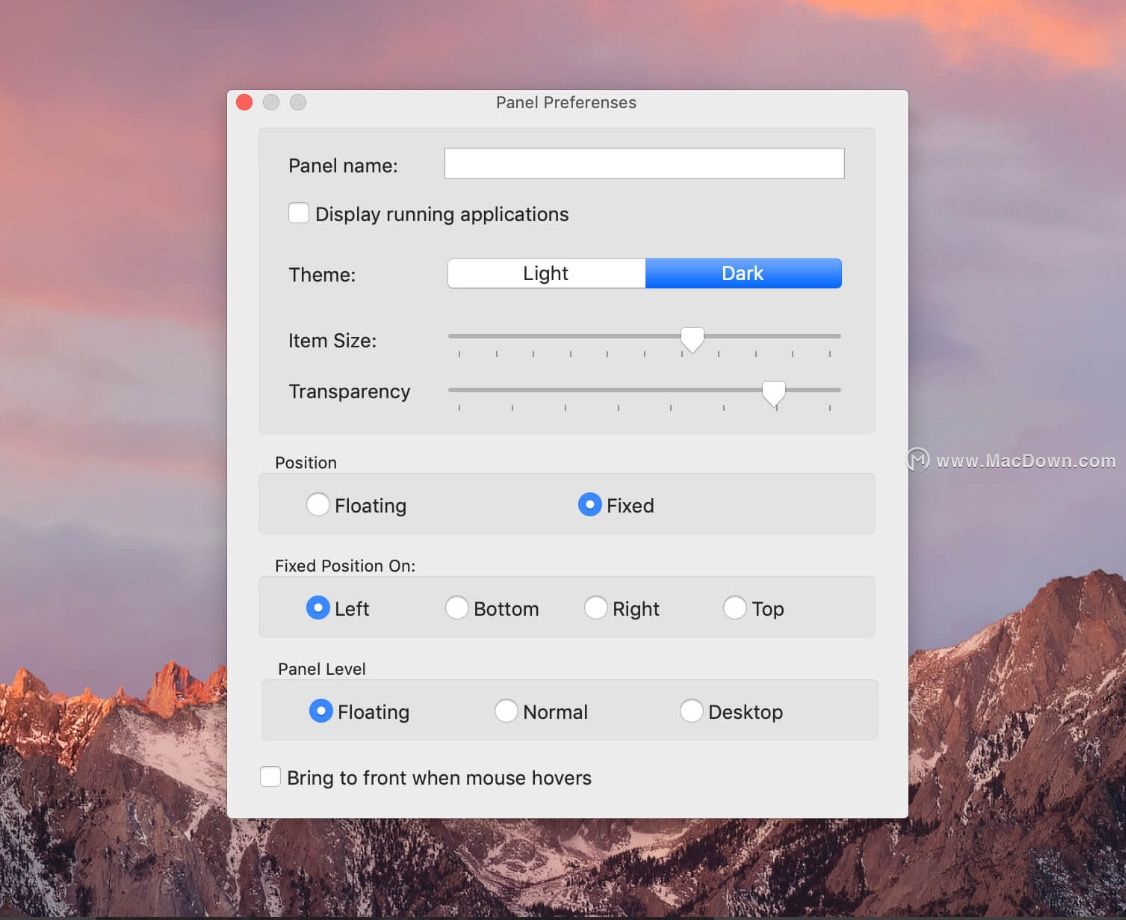Set Panel Level to Floating
Image resolution: width=1126 pixels, height=920 pixels.
click(321, 711)
